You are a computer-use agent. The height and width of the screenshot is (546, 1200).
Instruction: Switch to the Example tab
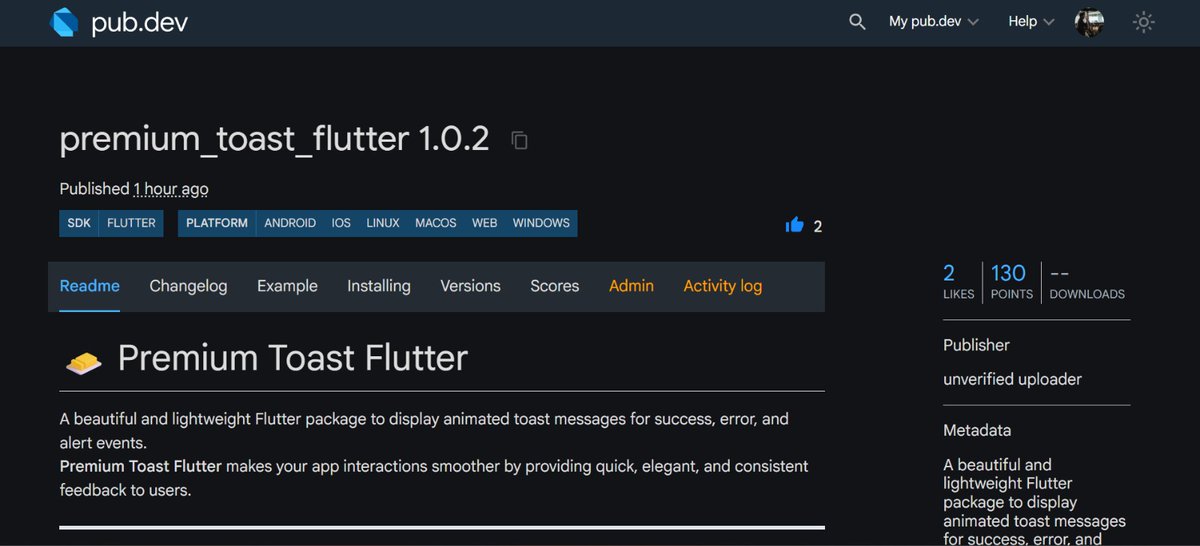point(287,286)
